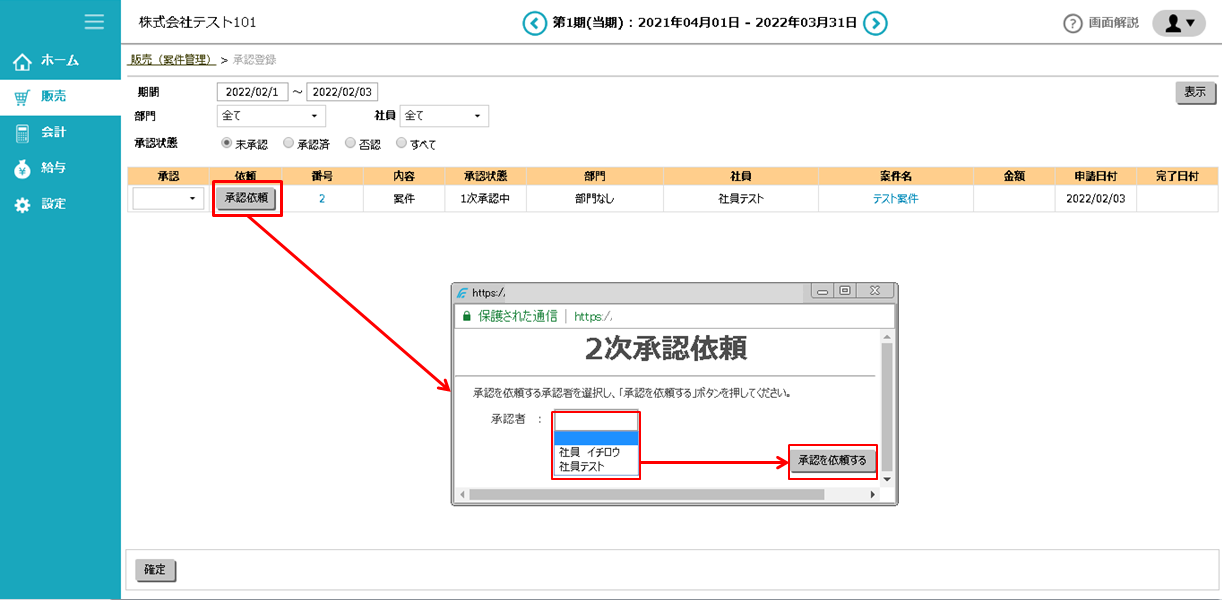Expand the 社員 dropdown
The image size is (1222, 600).
pyautogui.click(x=444, y=117)
